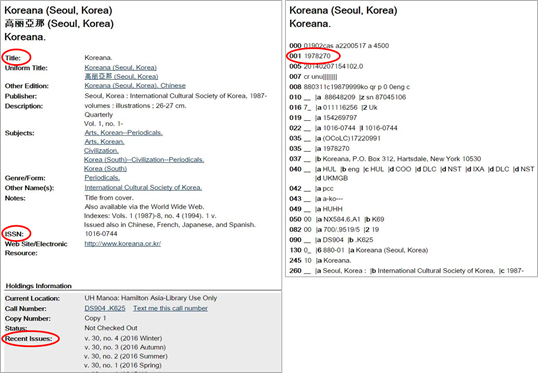Open the Civilization subject link
Image resolution: width=538 pixels, height=373 pixels.
pyautogui.click(x=102, y=150)
